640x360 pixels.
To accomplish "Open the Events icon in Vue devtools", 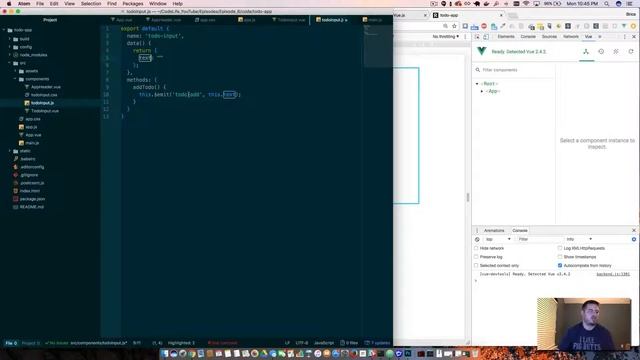I will click(616, 52).
